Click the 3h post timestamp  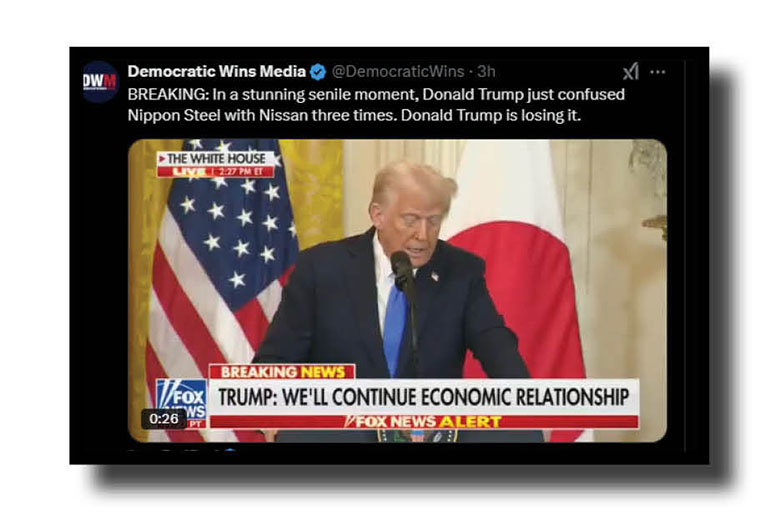(486, 72)
